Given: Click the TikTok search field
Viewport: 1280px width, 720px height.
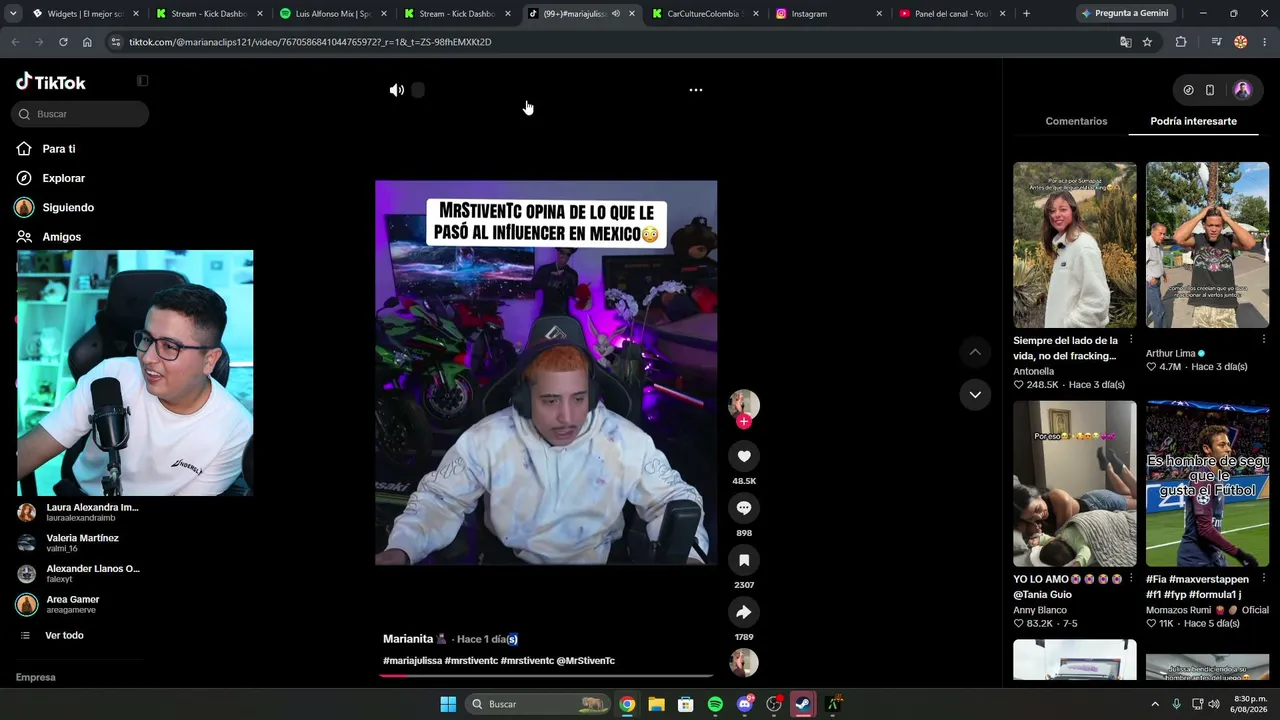Looking at the screenshot, I should coord(80,114).
